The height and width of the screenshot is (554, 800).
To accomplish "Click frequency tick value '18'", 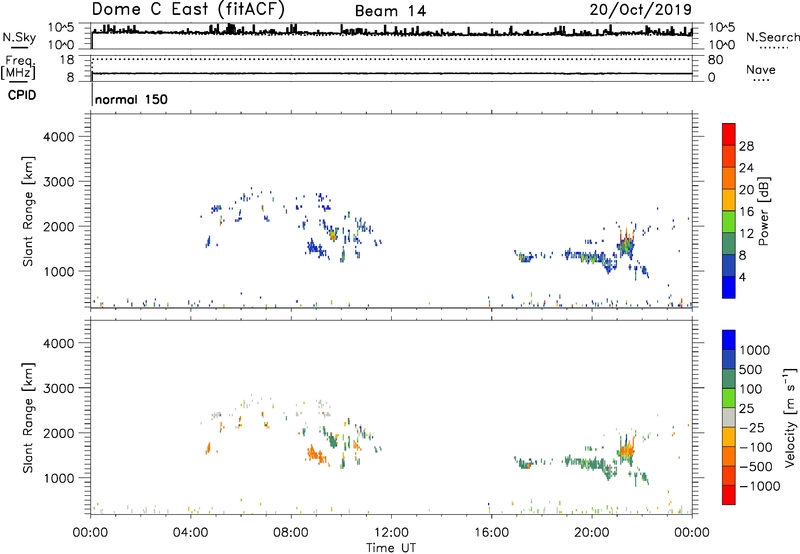I will click(x=67, y=60).
